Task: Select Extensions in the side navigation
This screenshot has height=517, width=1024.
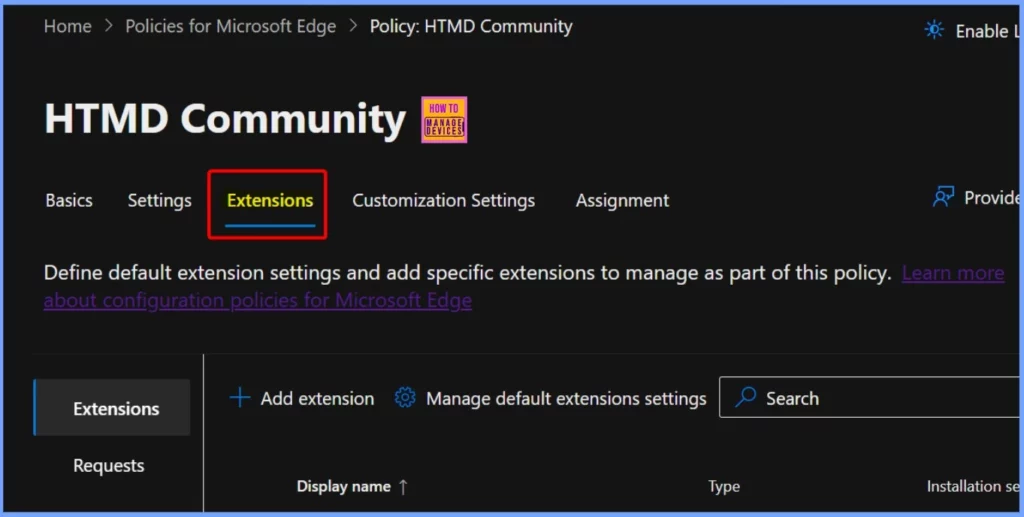Action: (x=112, y=409)
